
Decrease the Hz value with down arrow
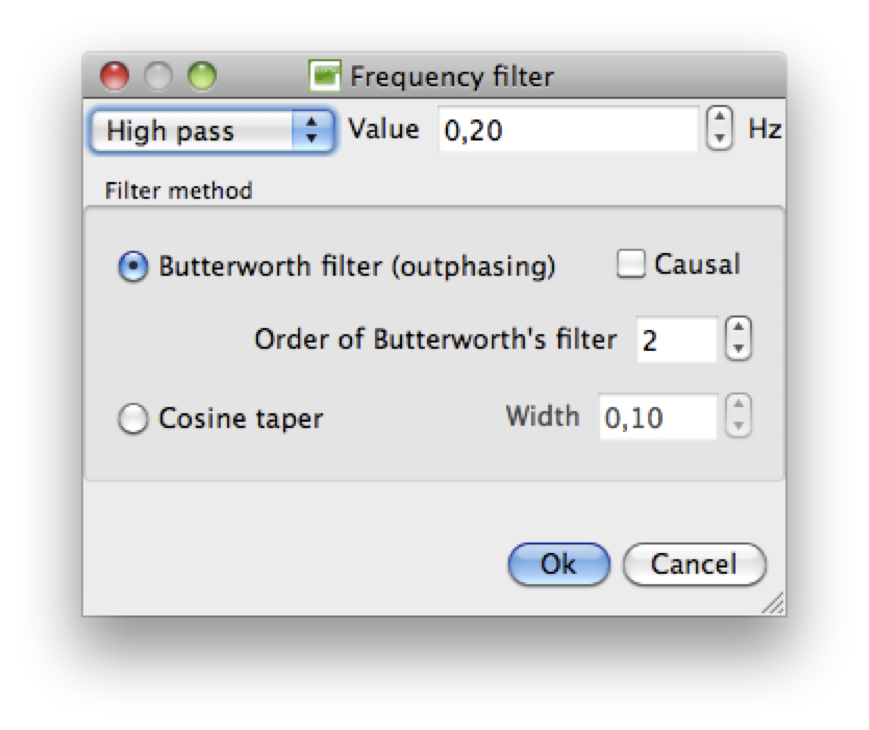(x=719, y=140)
